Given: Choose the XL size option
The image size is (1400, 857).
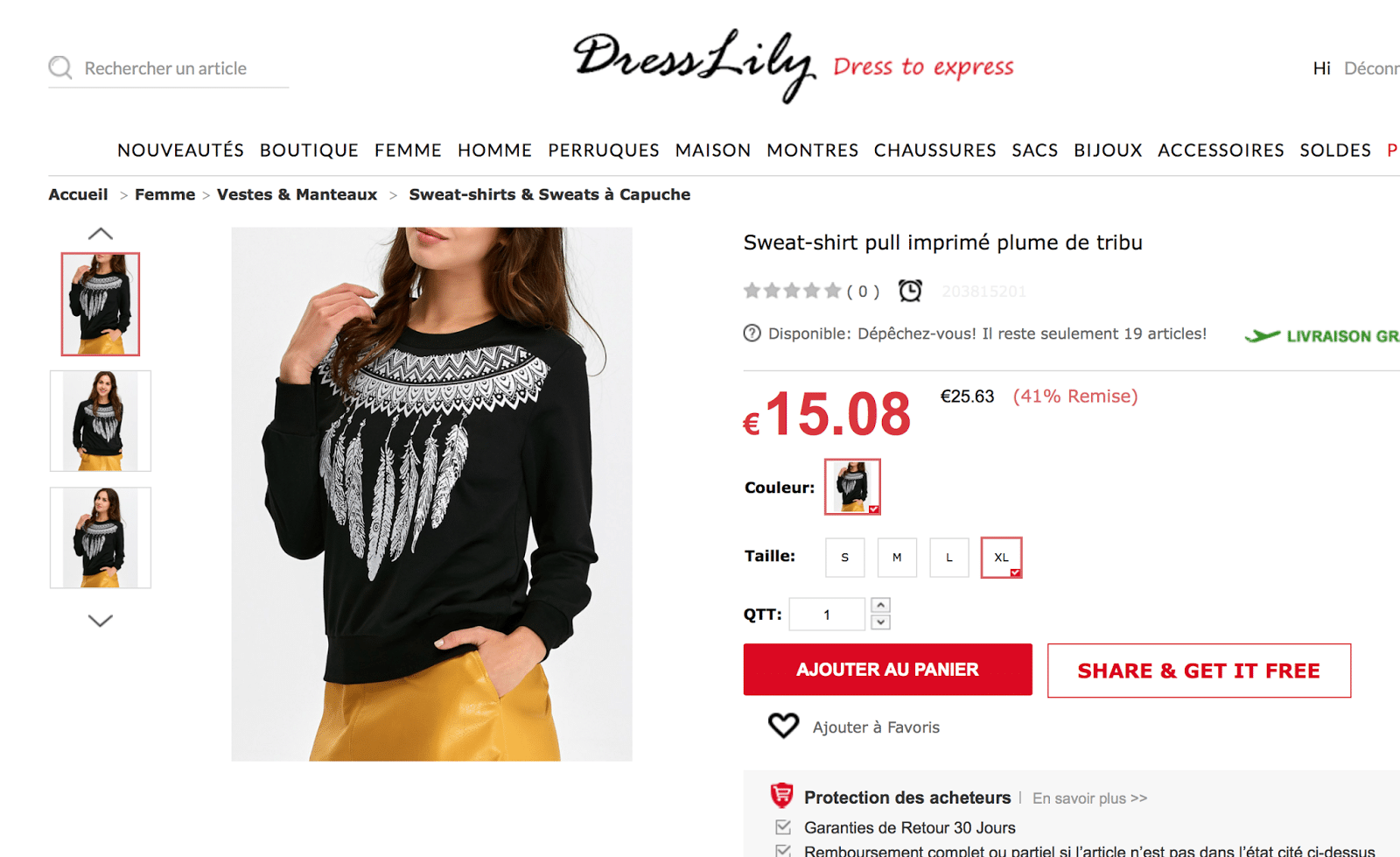Looking at the screenshot, I should tap(1002, 558).
